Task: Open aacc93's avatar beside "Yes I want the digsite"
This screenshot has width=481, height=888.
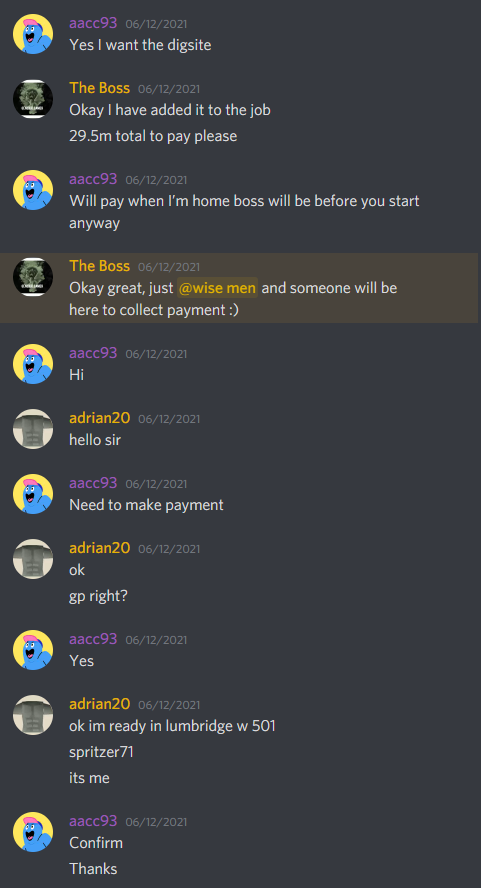Action: tap(33, 34)
